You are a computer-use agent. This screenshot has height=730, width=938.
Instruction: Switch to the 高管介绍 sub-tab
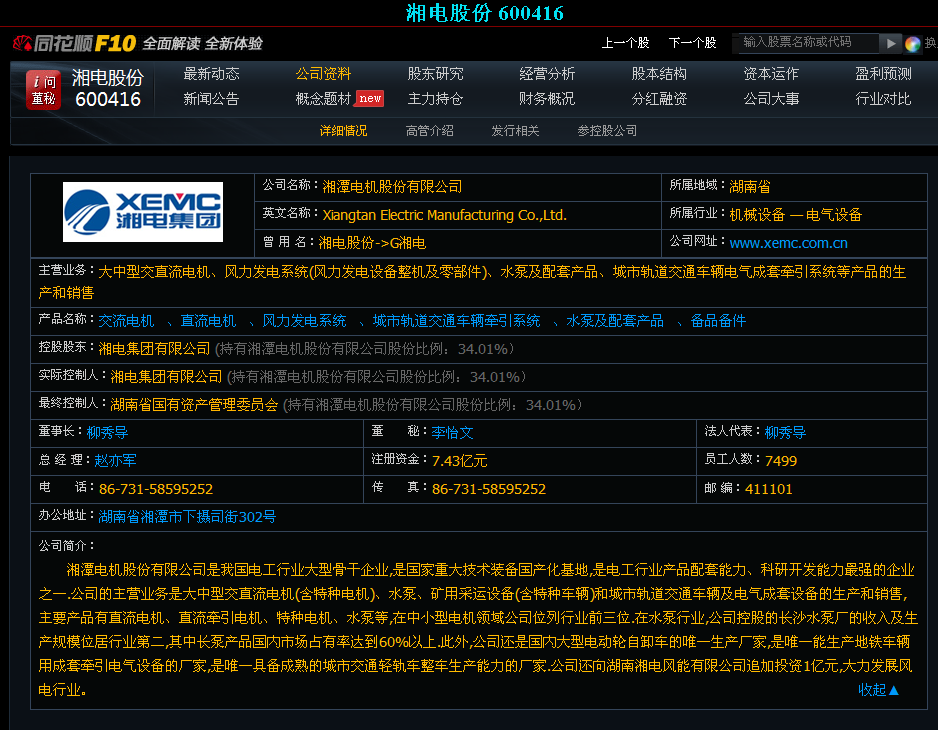(x=430, y=130)
